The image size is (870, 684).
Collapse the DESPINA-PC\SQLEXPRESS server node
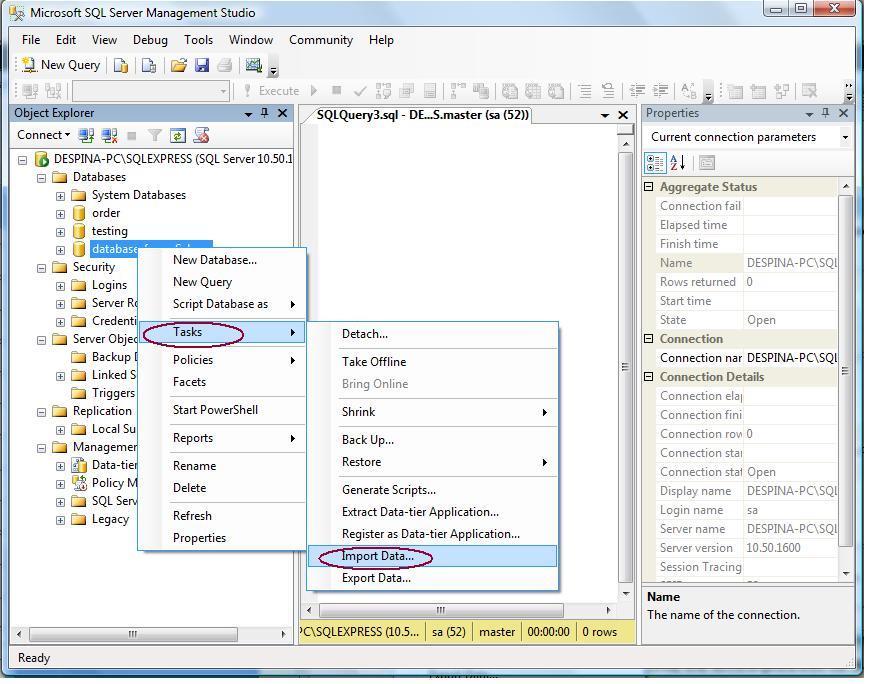23,160
